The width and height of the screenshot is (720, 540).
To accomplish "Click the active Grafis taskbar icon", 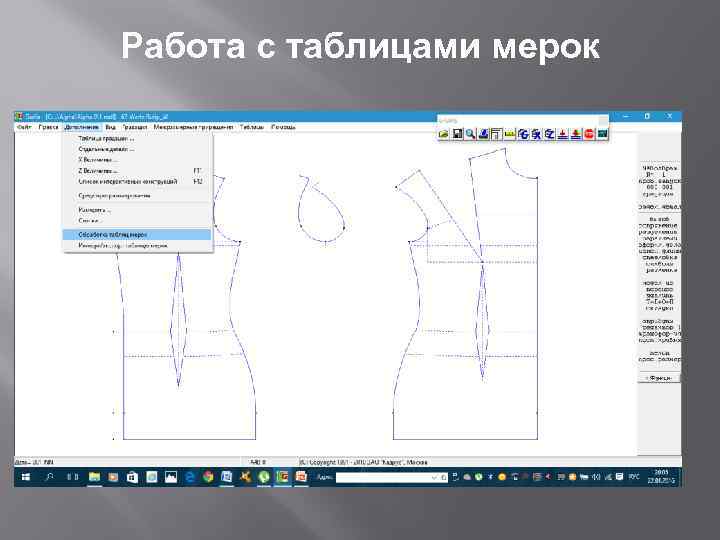I will click(x=282, y=478).
